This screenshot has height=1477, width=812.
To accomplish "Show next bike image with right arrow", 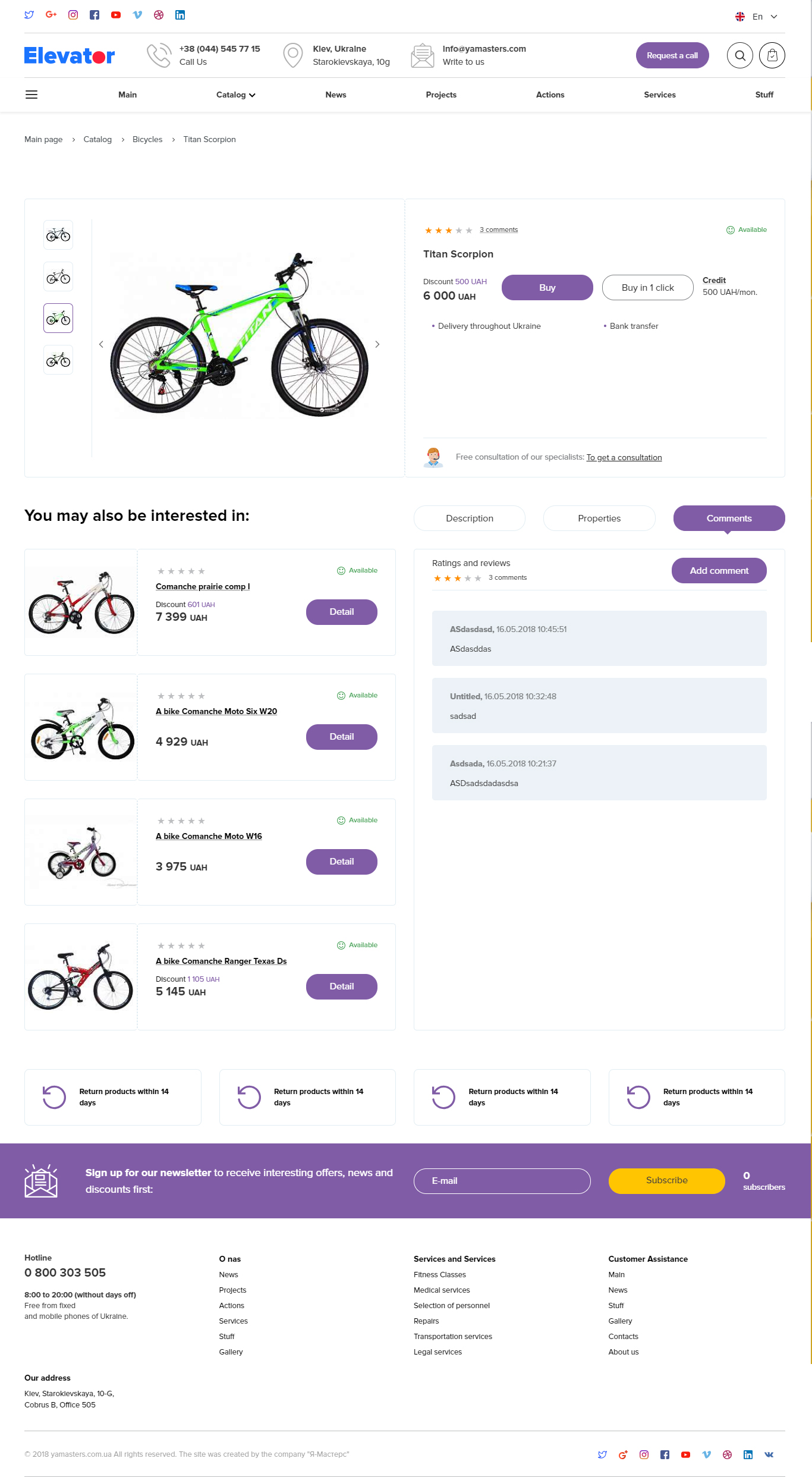I will [x=377, y=344].
